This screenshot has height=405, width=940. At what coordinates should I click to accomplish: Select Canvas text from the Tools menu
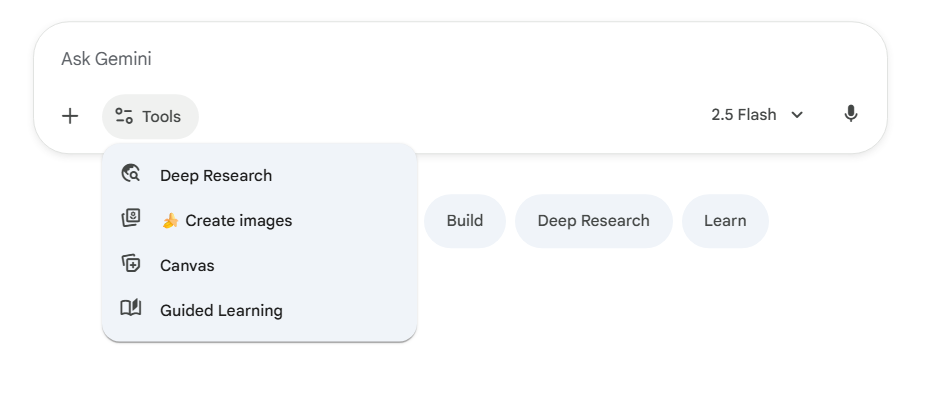point(187,266)
